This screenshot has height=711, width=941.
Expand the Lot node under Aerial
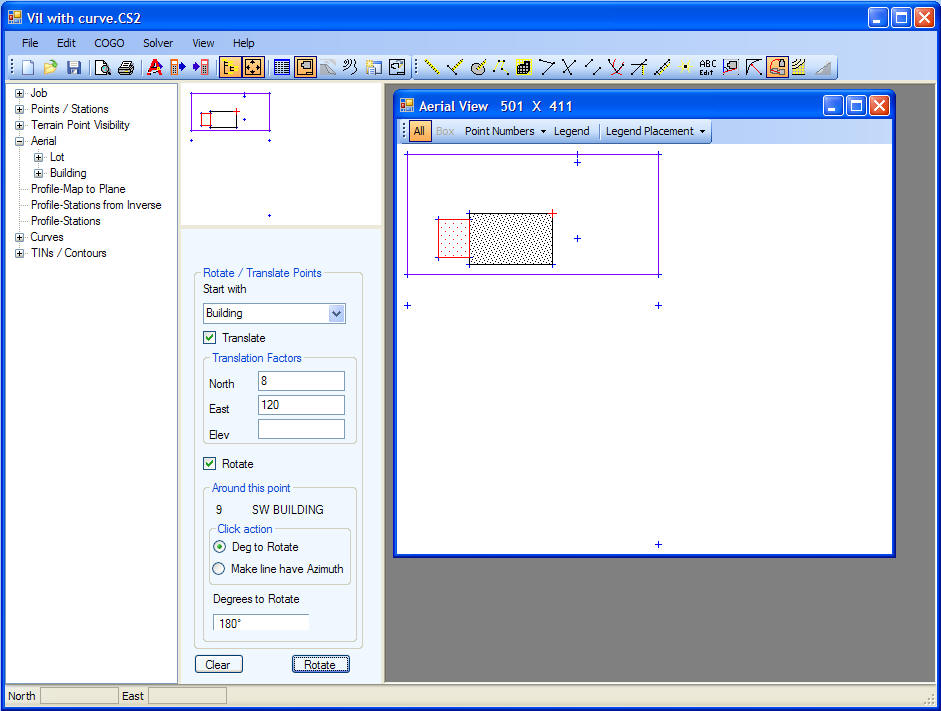pyautogui.click(x=38, y=157)
